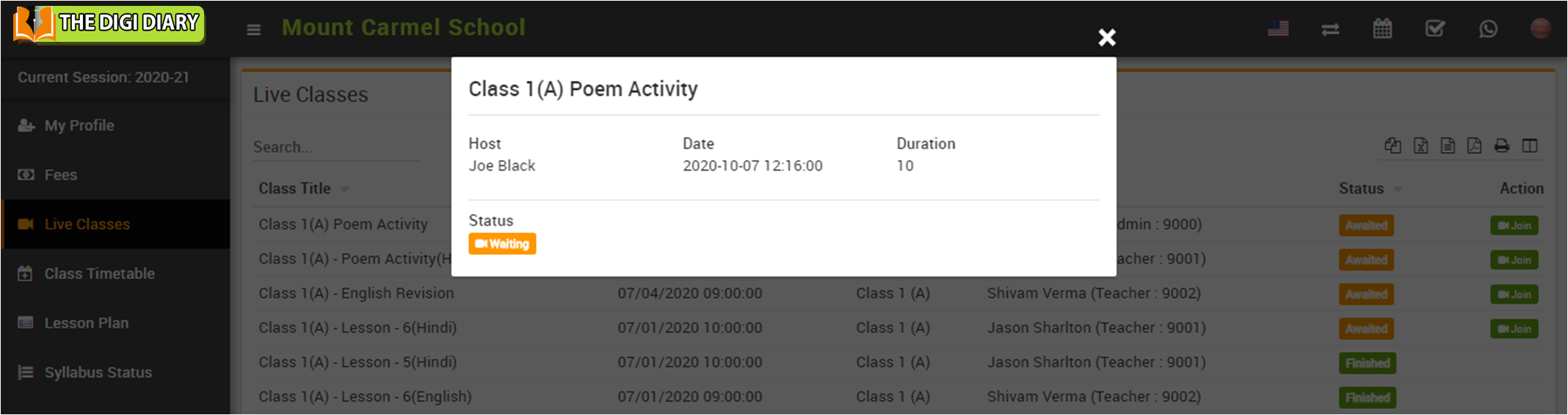Sort by Status column

pos(1362,189)
